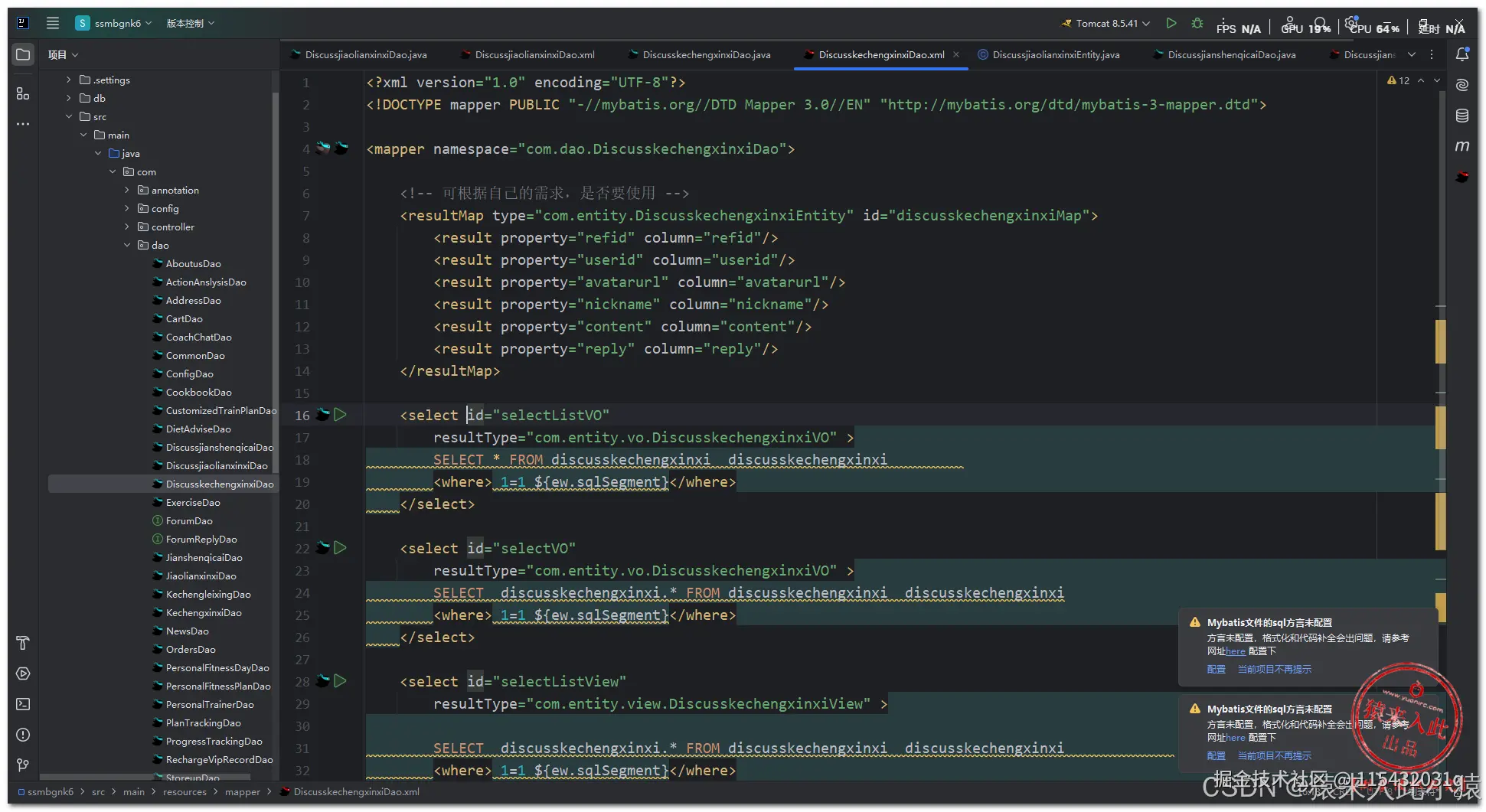Open the 项目 view selector dropdown
The height and width of the screenshot is (812, 1486).
pyautogui.click(x=64, y=55)
